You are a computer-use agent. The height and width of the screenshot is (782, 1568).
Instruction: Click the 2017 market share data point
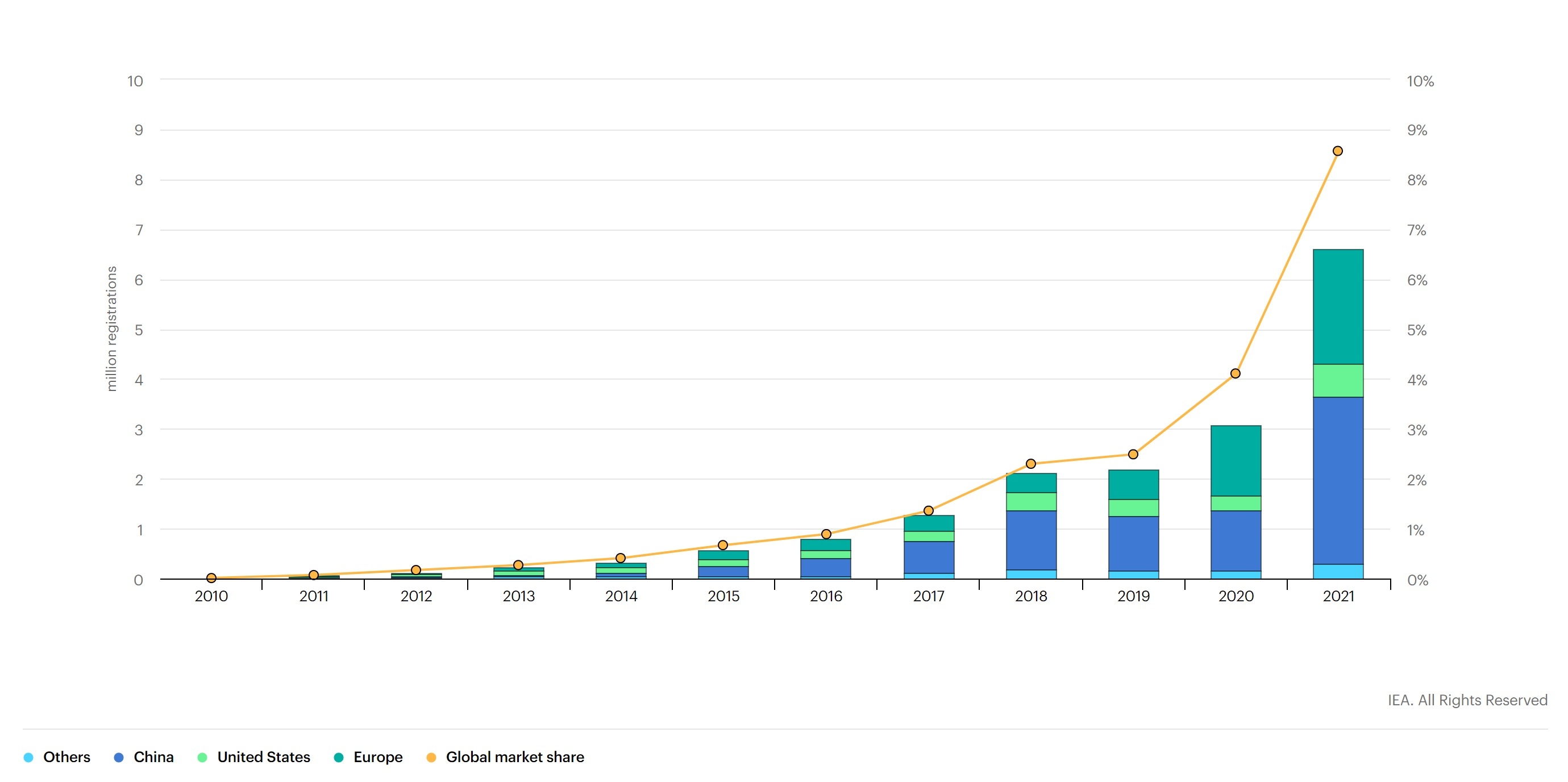pyautogui.click(x=928, y=510)
